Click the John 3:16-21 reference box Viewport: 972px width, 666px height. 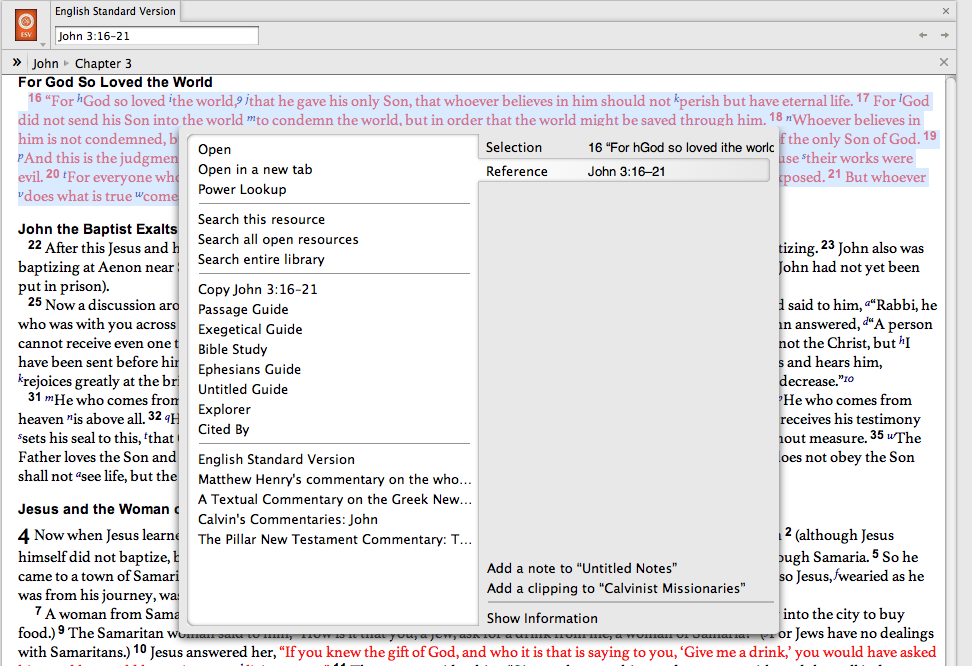click(x=157, y=36)
